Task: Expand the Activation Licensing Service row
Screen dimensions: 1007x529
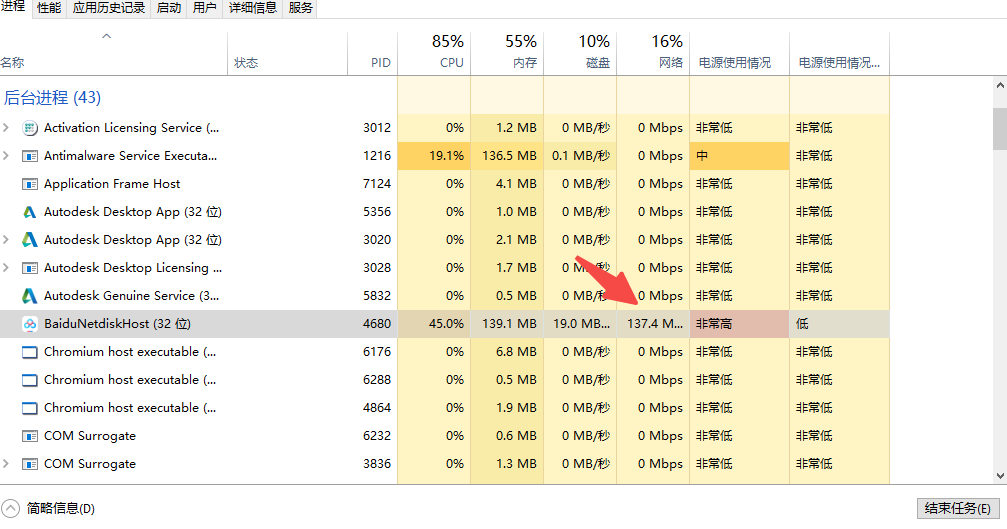Action: pos(7,128)
